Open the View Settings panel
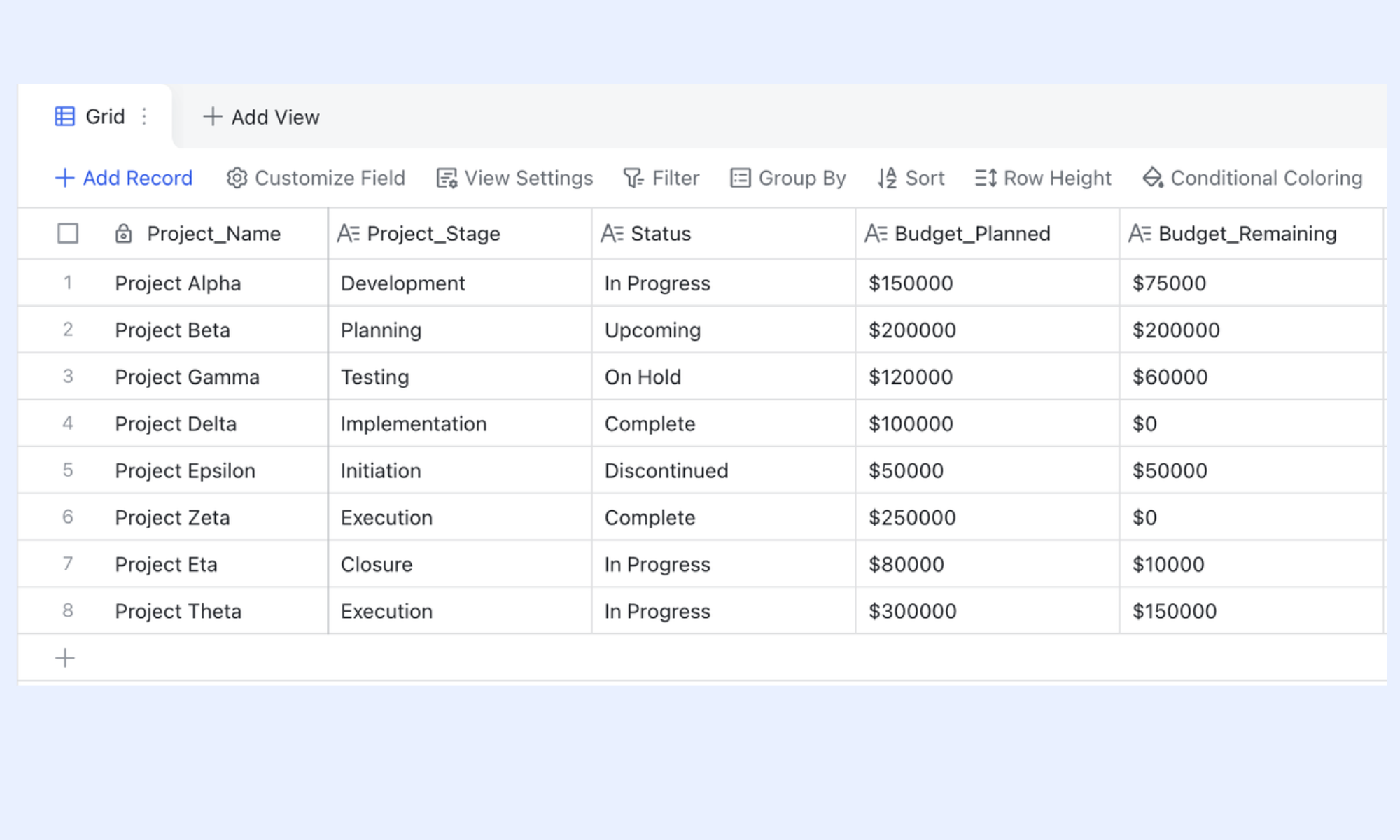1400x840 pixels. [514, 178]
